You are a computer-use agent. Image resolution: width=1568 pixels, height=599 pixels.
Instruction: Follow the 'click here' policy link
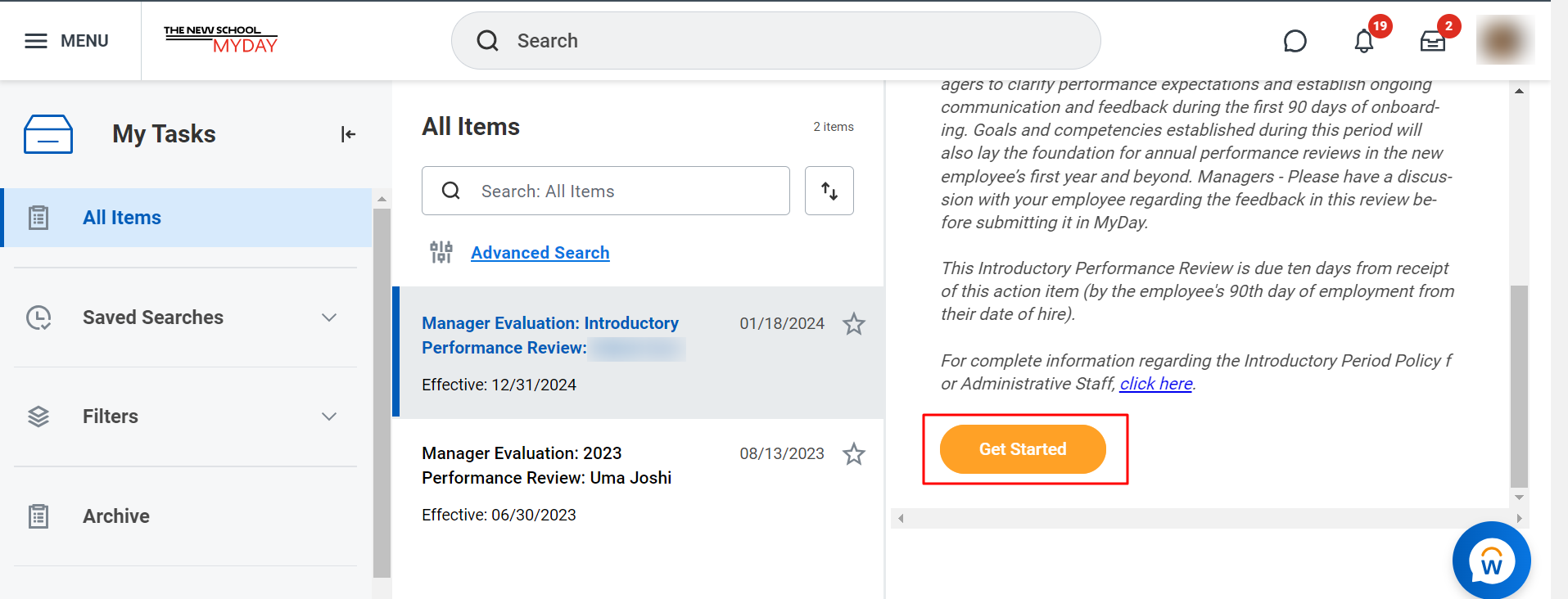tap(1156, 384)
